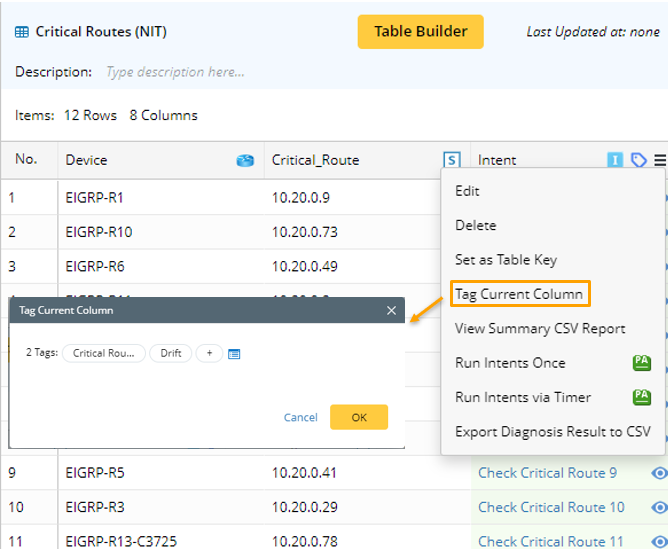Open the Intent column hamburger menu
This screenshot has height=549, width=668.
click(x=660, y=160)
